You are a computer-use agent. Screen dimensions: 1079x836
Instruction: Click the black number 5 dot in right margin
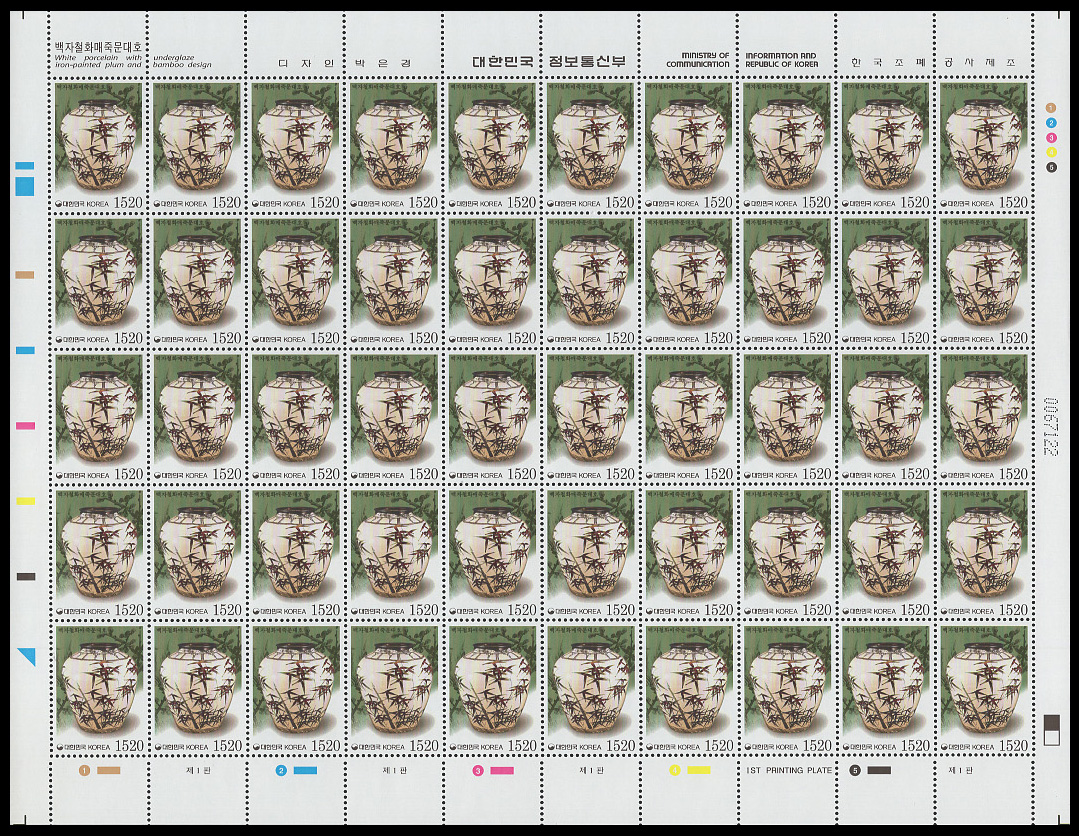(1051, 167)
